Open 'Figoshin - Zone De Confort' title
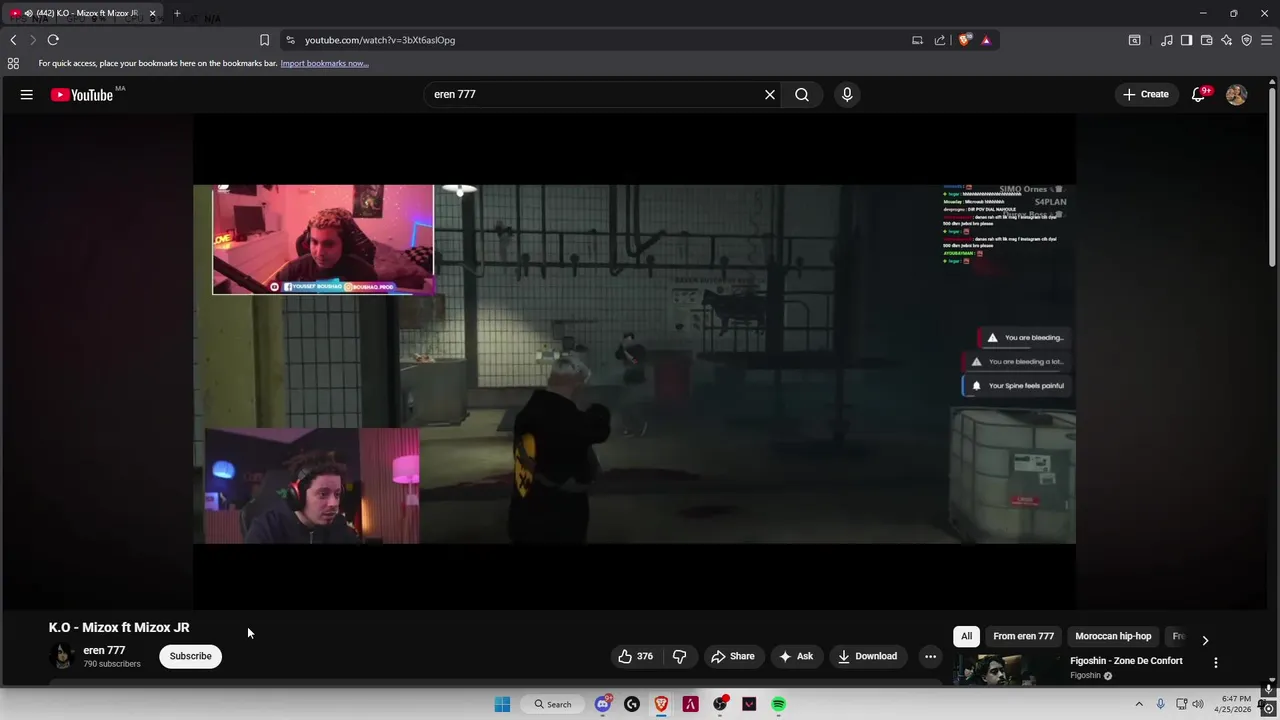This screenshot has height=720, width=1280. (1126, 660)
